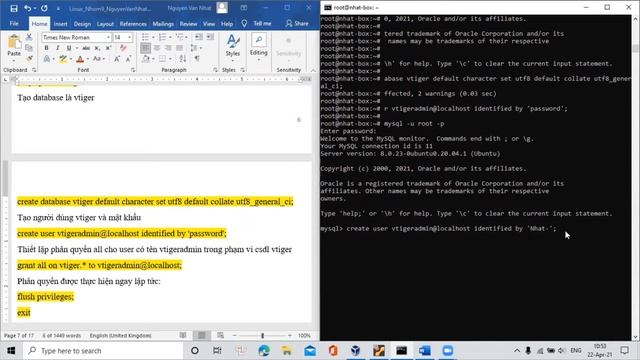Image resolution: width=640 pixels, height=360 pixels.
Task: Click English (United Kingdom) language indicator
Action: (120, 336)
